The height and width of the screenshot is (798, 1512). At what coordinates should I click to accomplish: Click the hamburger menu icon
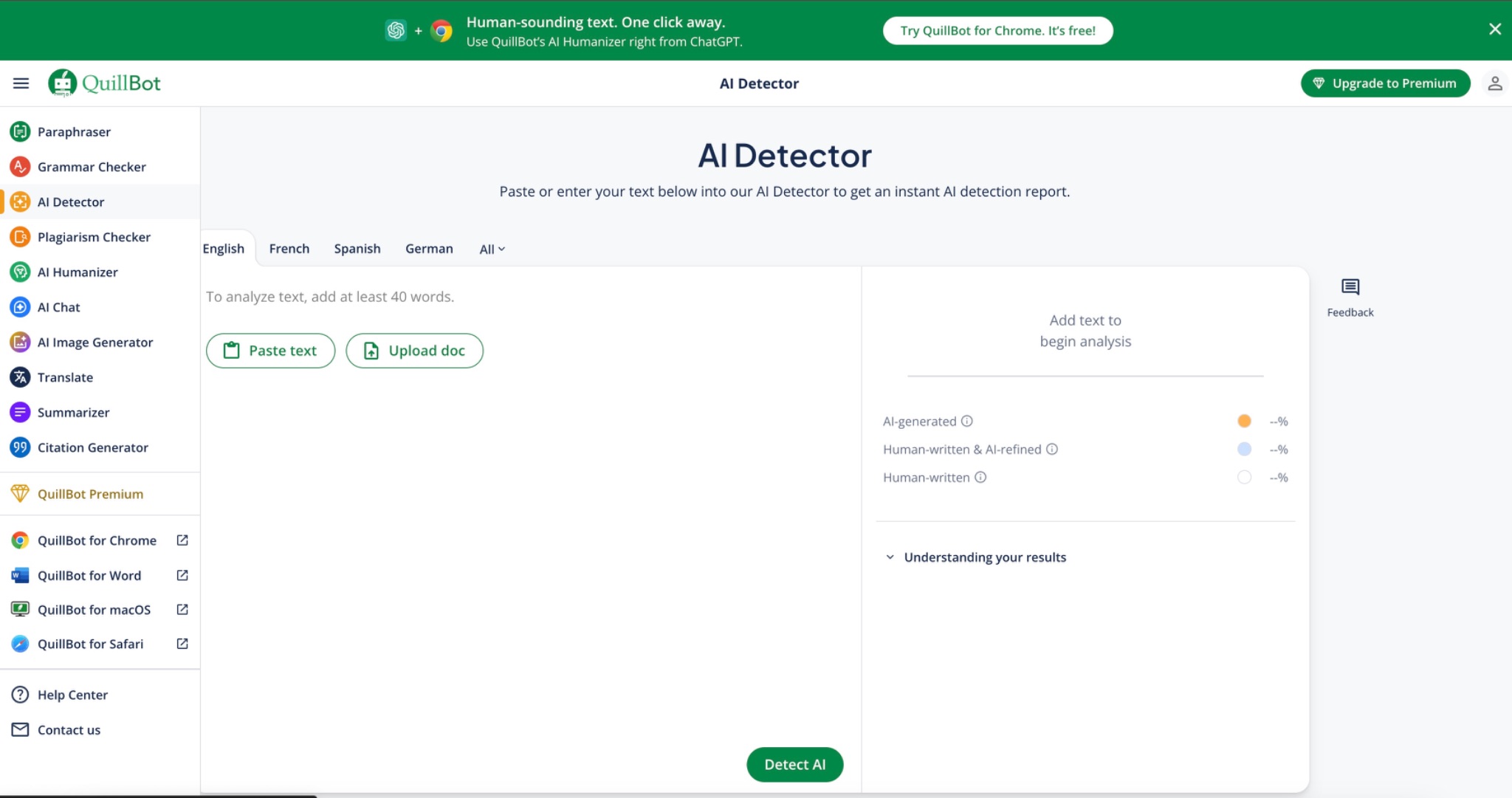21,83
